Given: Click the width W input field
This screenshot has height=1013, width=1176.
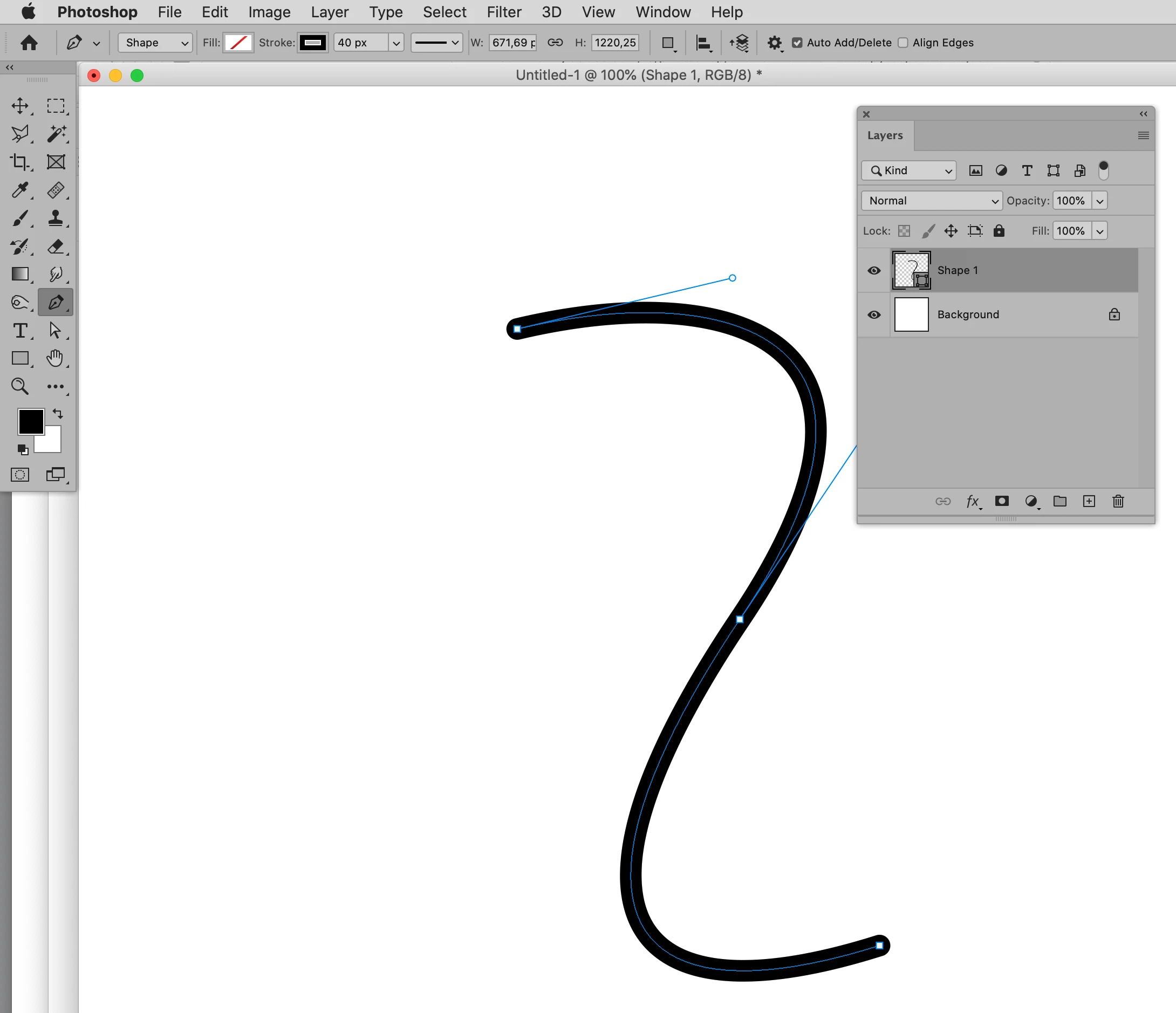Looking at the screenshot, I should point(512,43).
